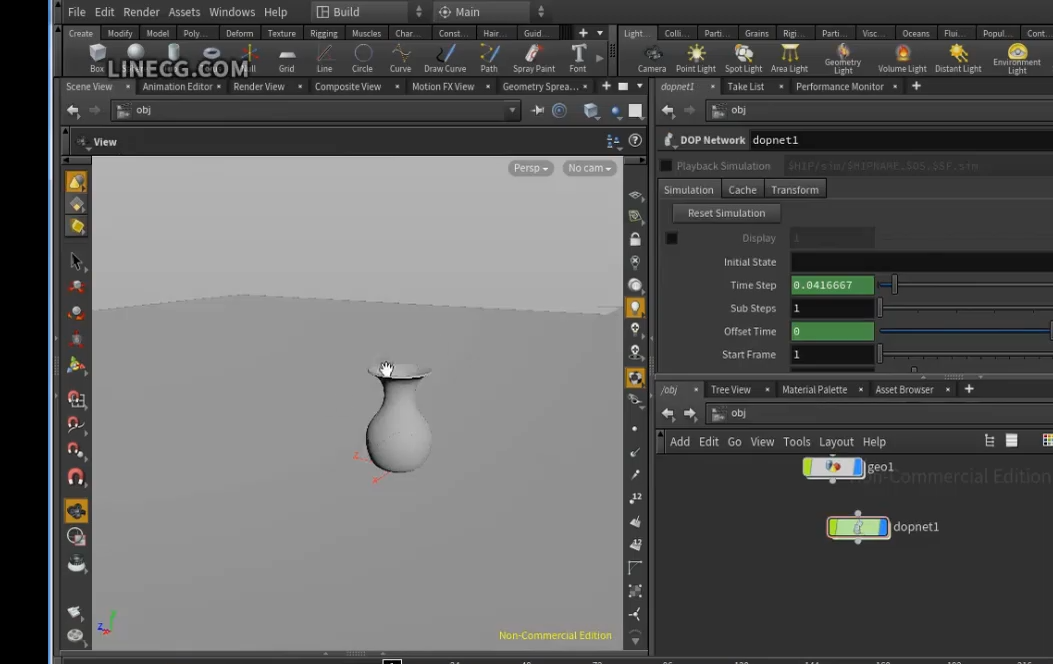Open the shelf set options arrow
The width and height of the screenshot is (1053, 664).
[x=600, y=33]
